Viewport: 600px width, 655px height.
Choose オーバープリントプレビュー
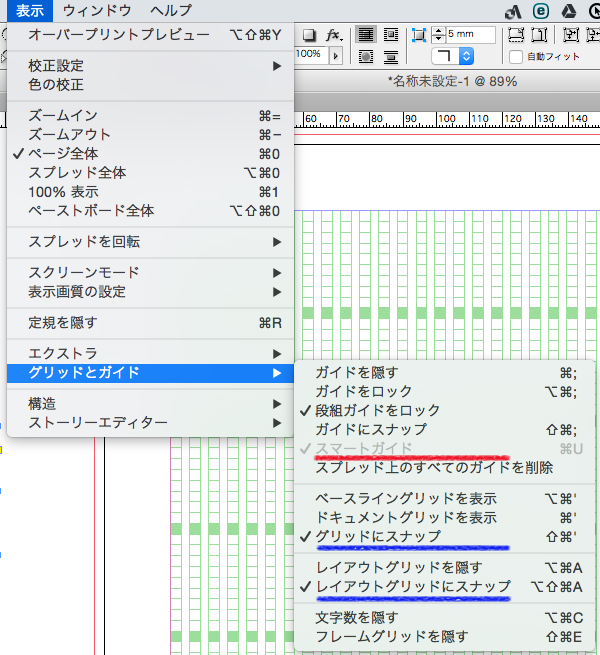(x=150, y=35)
